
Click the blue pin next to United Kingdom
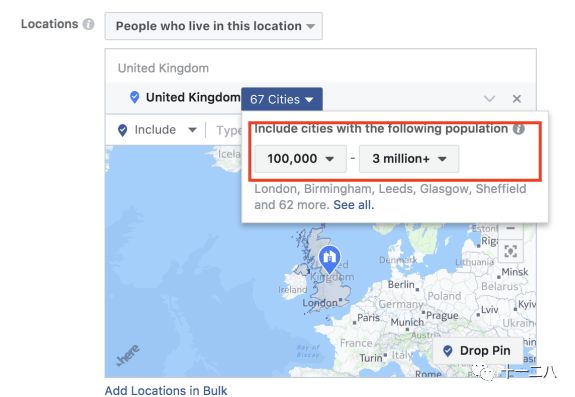coord(135,97)
